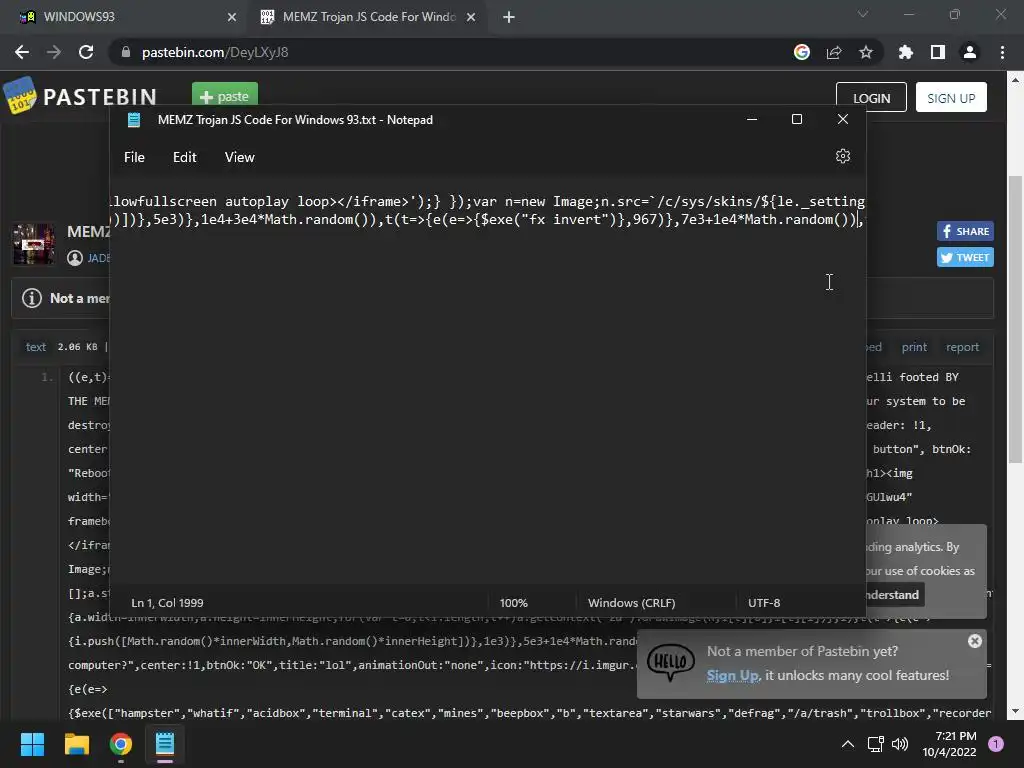Click the Google icon in address bar
1024x768 pixels.
(x=801, y=52)
